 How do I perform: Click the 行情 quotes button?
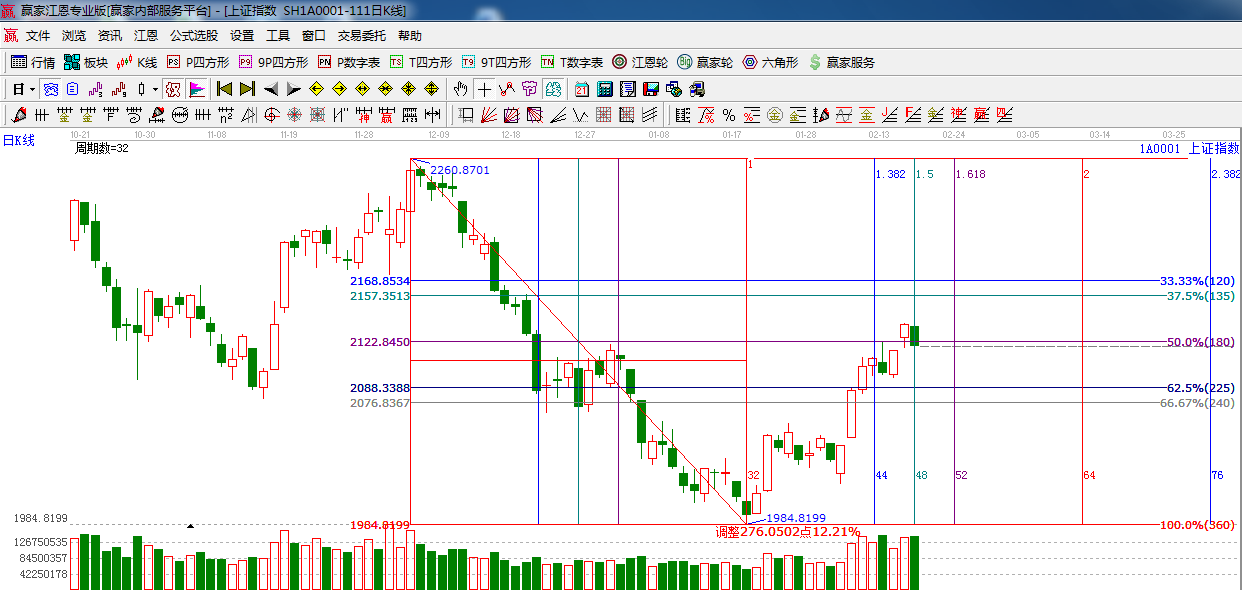[33, 62]
